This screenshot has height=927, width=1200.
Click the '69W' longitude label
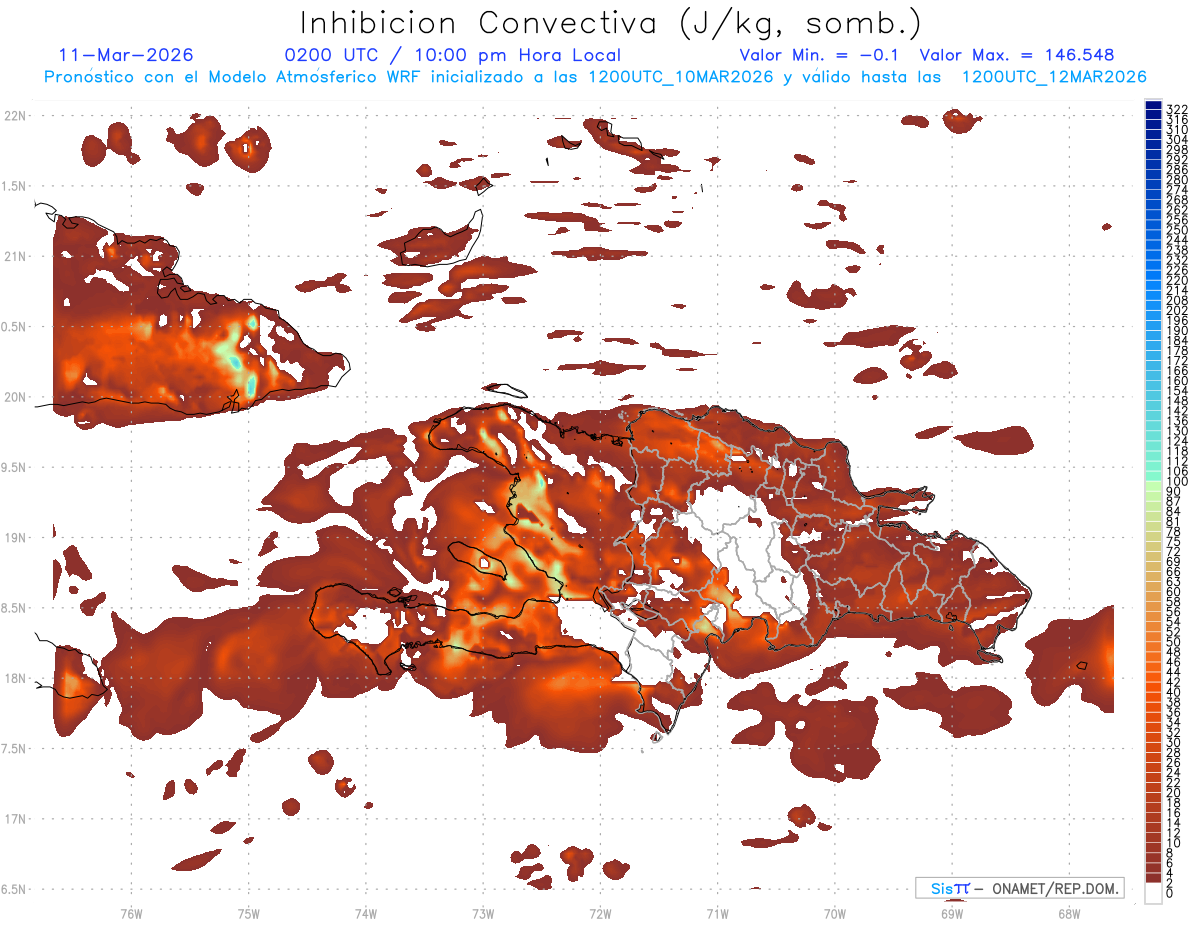pos(952,913)
